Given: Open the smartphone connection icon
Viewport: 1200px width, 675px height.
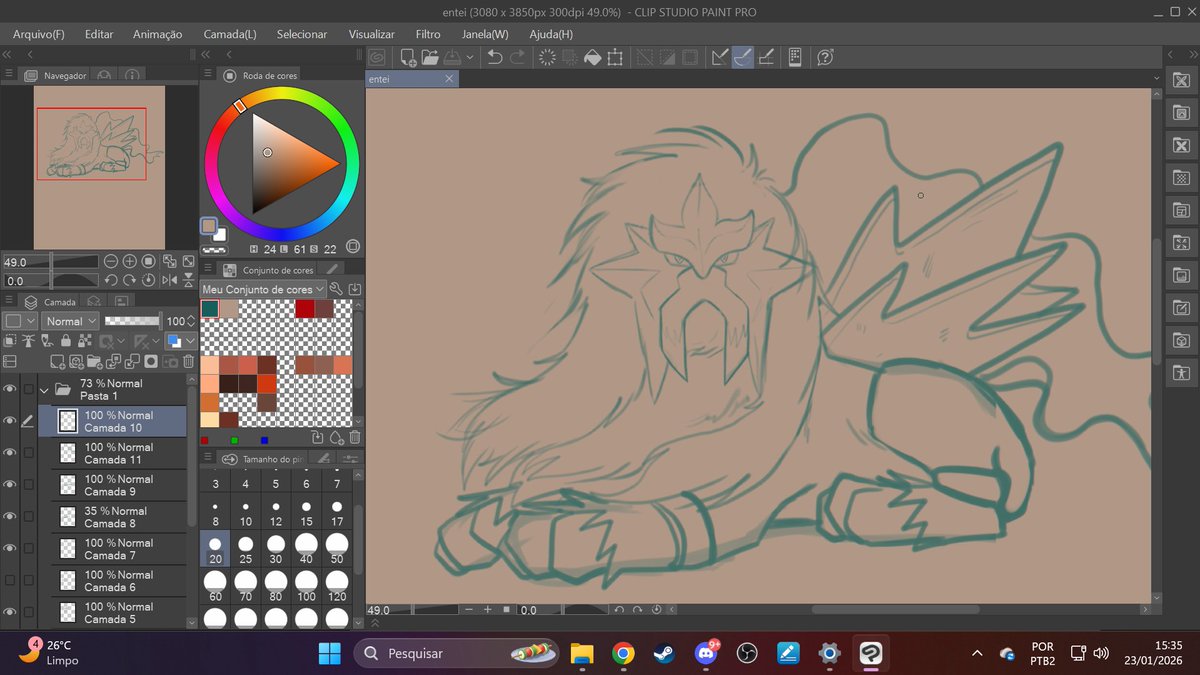Looking at the screenshot, I should [x=795, y=57].
